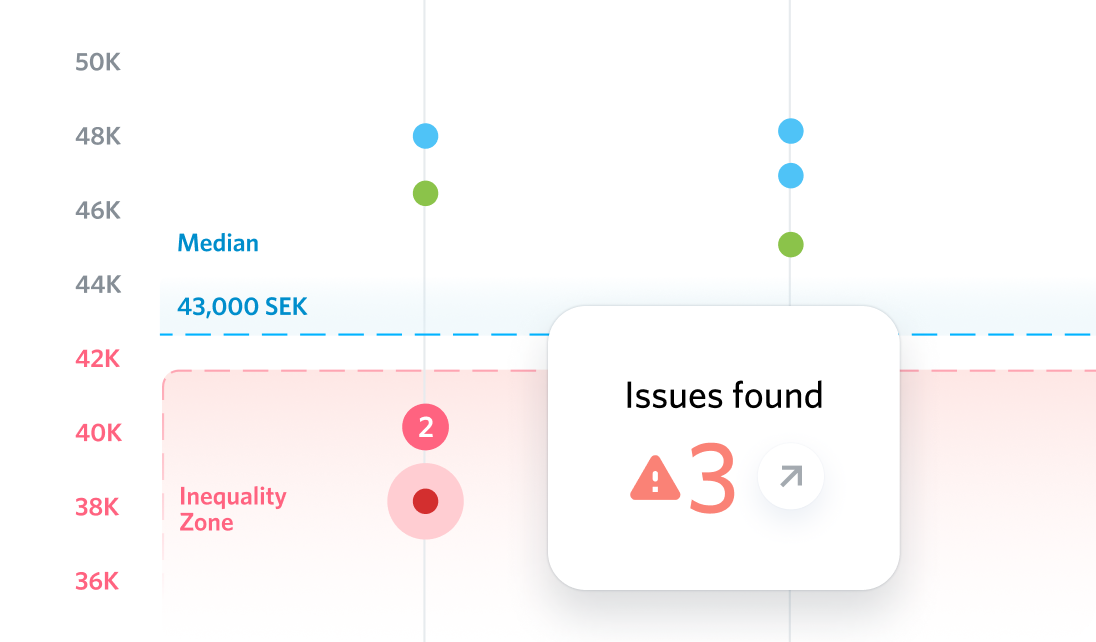Click the 38K axis label
The height and width of the screenshot is (642, 1096).
97,507
